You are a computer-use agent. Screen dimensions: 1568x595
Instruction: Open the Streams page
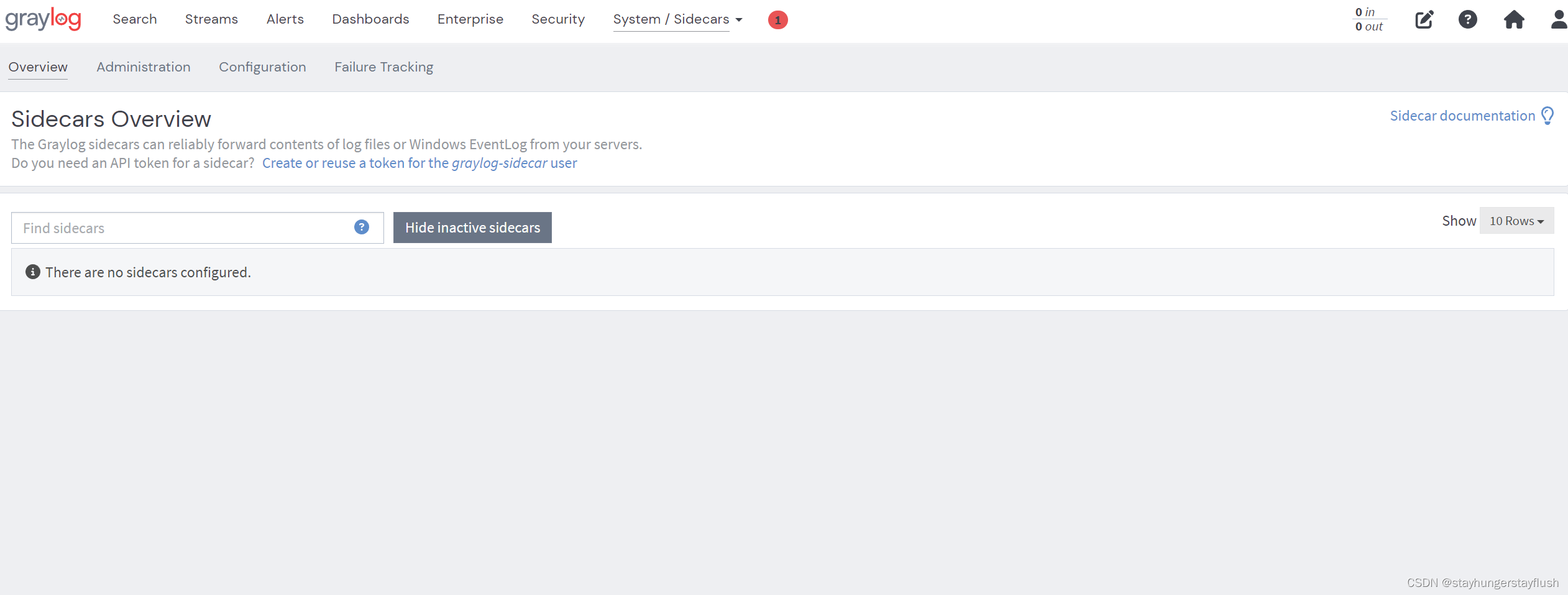pyautogui.click(x=211, y=19)
